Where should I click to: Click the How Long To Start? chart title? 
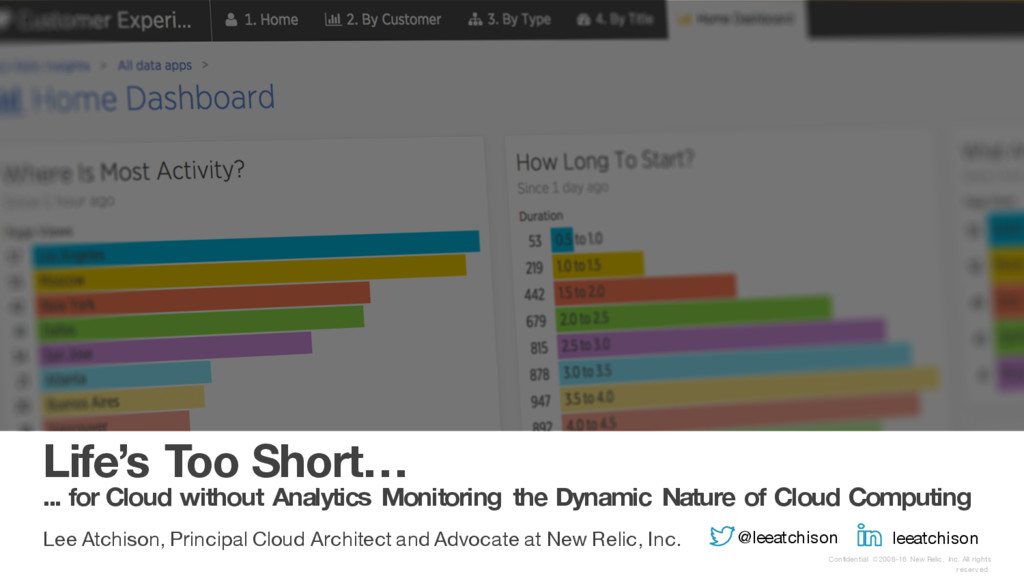pyautogui.click(x=605, y=161)
